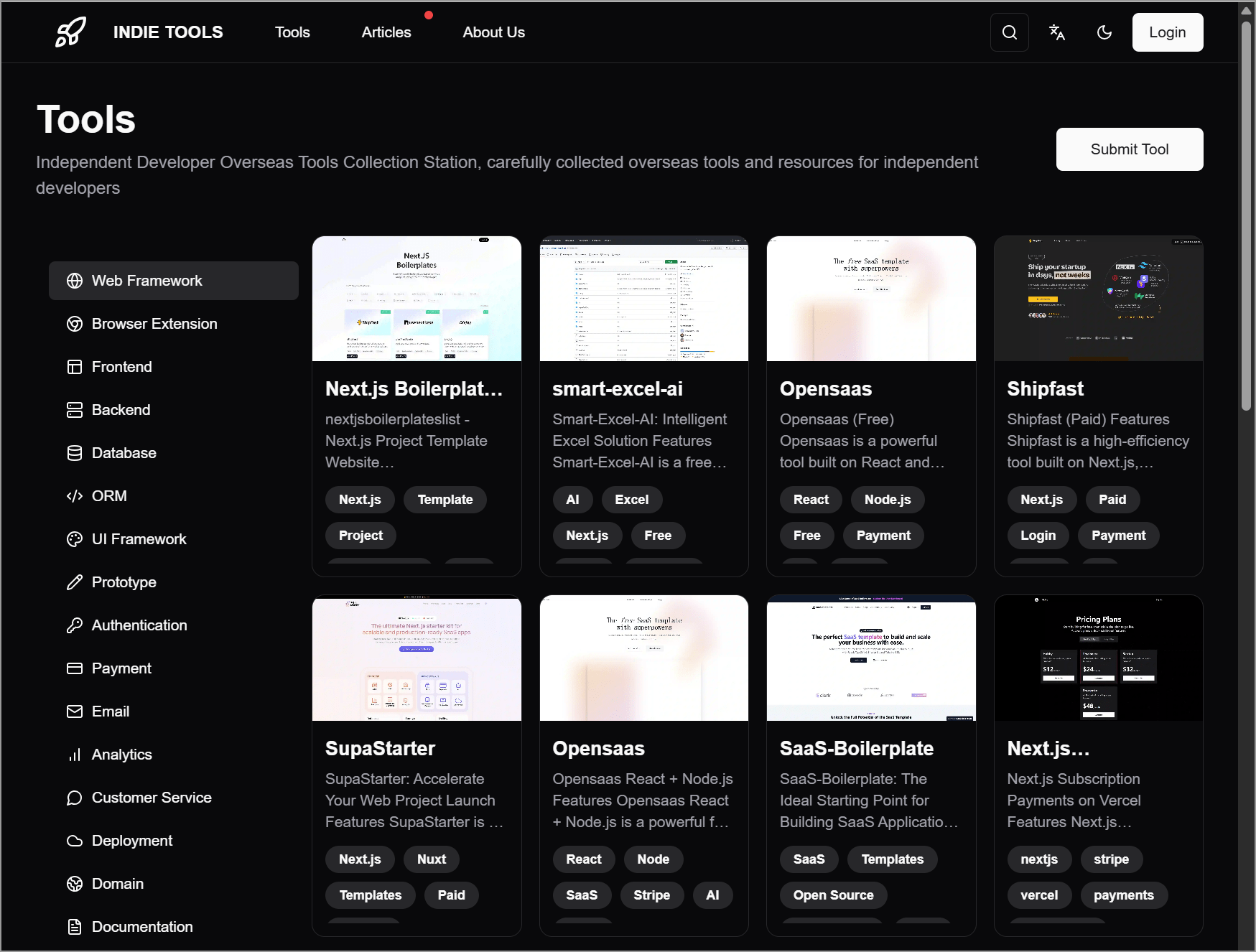Click Nuxt tag on SupaStarter card
This screenshot has width=1256, height=952.
[x=432, y=859]
